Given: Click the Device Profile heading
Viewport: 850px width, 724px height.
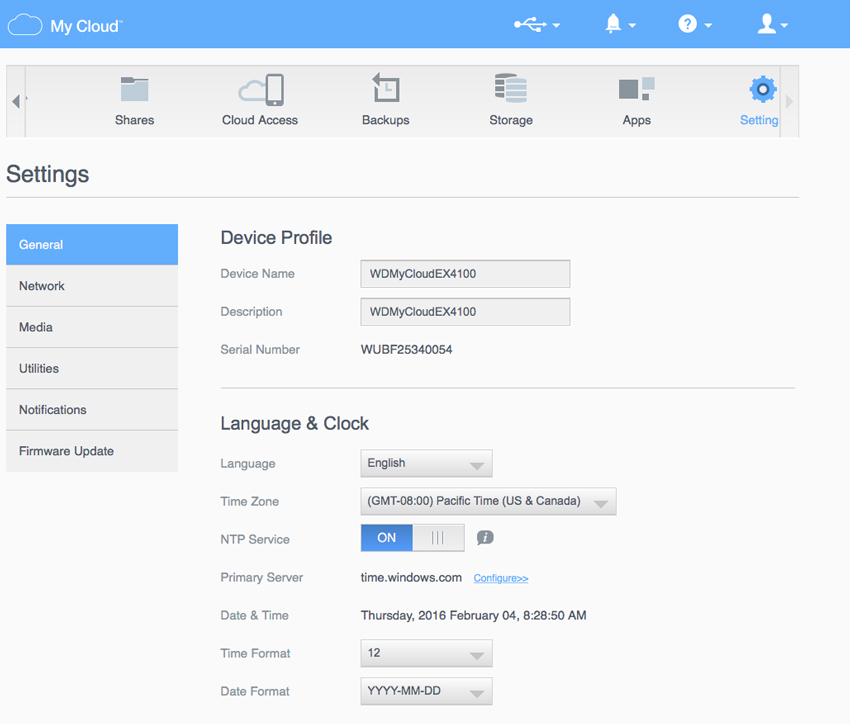Looking at the screenshot, I should tap(276, 238).
